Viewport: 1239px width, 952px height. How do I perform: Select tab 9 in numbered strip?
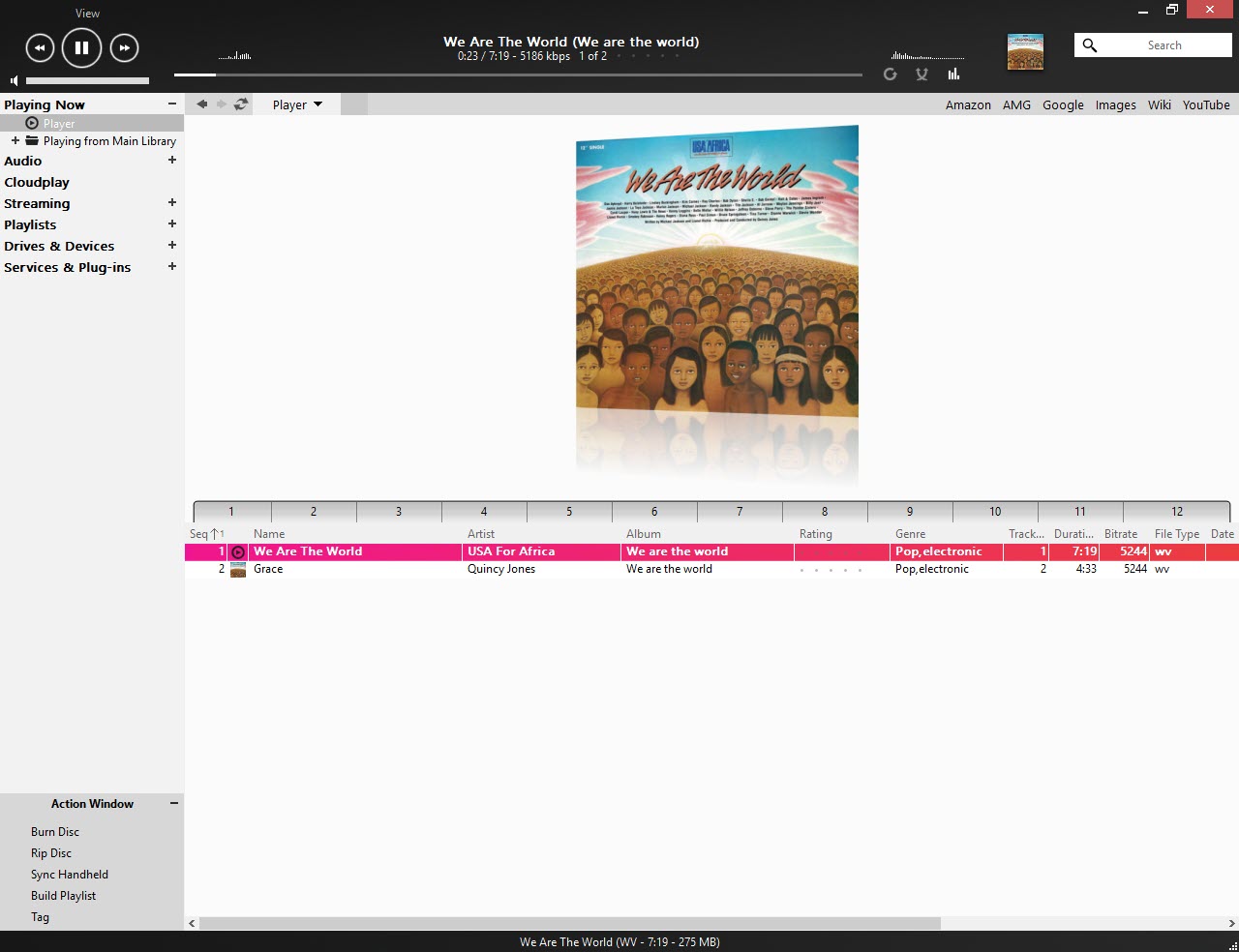[x=910, y=512]
